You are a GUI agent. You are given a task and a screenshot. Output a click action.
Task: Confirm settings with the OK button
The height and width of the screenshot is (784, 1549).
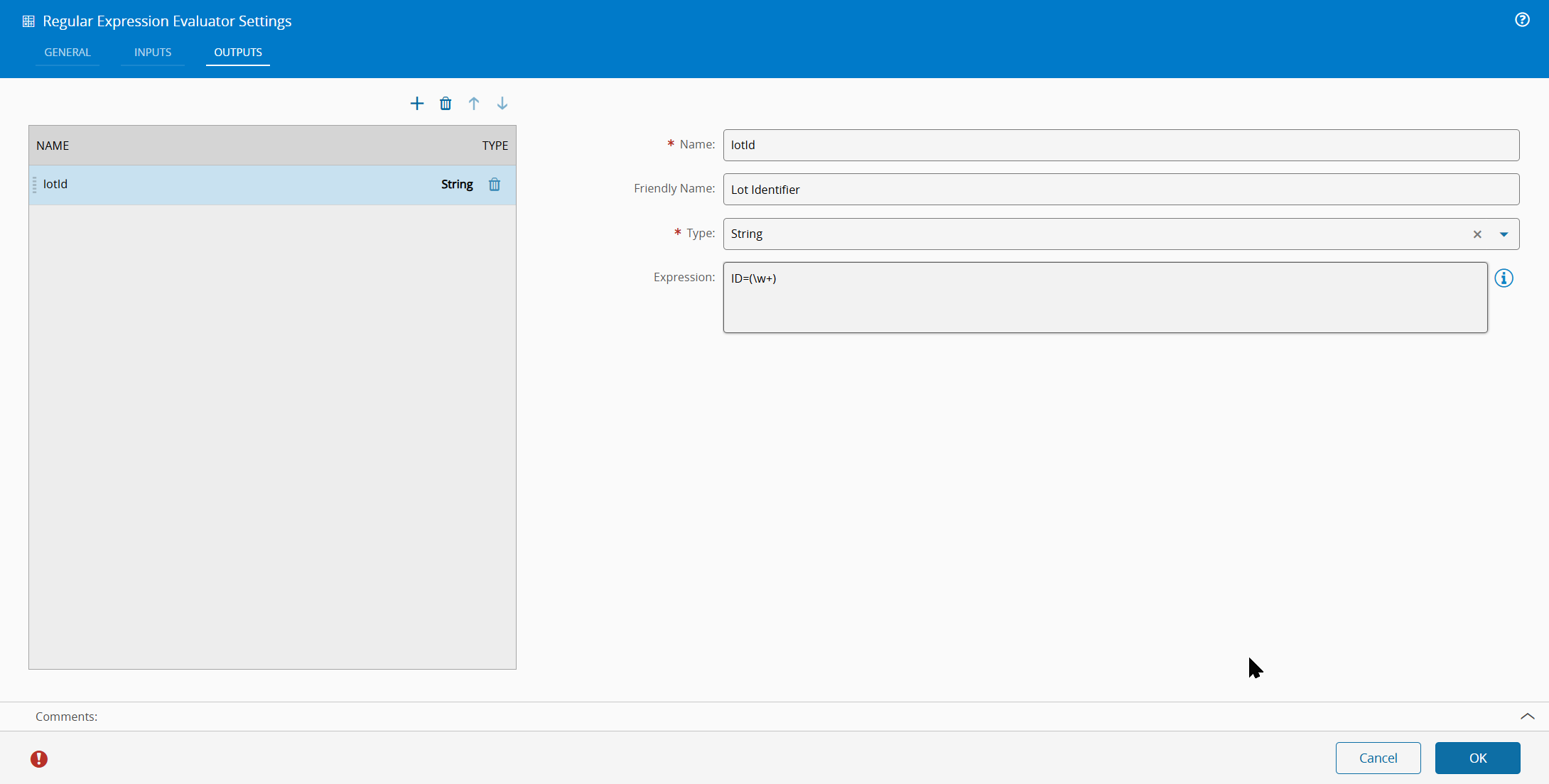click(1478, 758)
